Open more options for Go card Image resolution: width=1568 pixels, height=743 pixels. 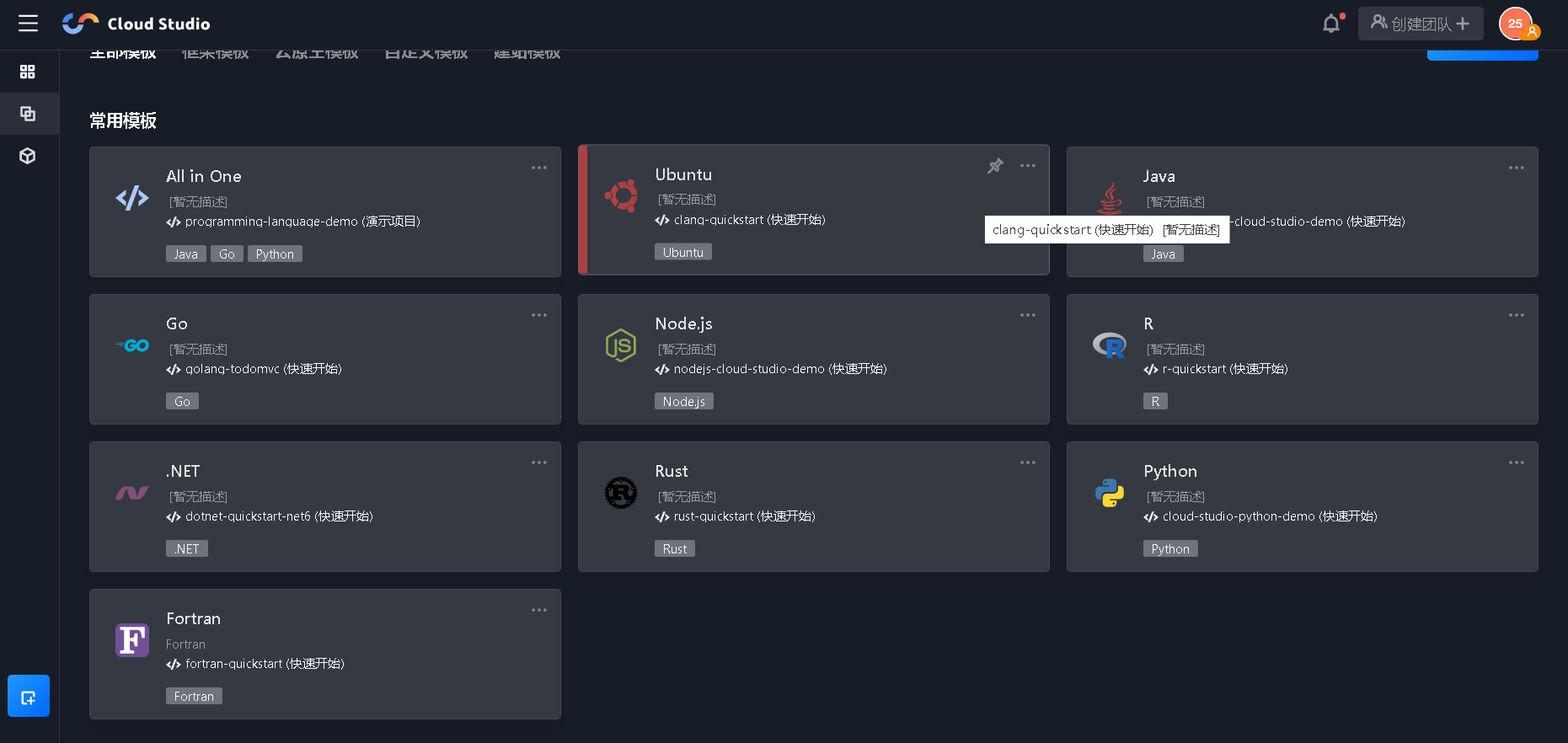pos(539,315)
